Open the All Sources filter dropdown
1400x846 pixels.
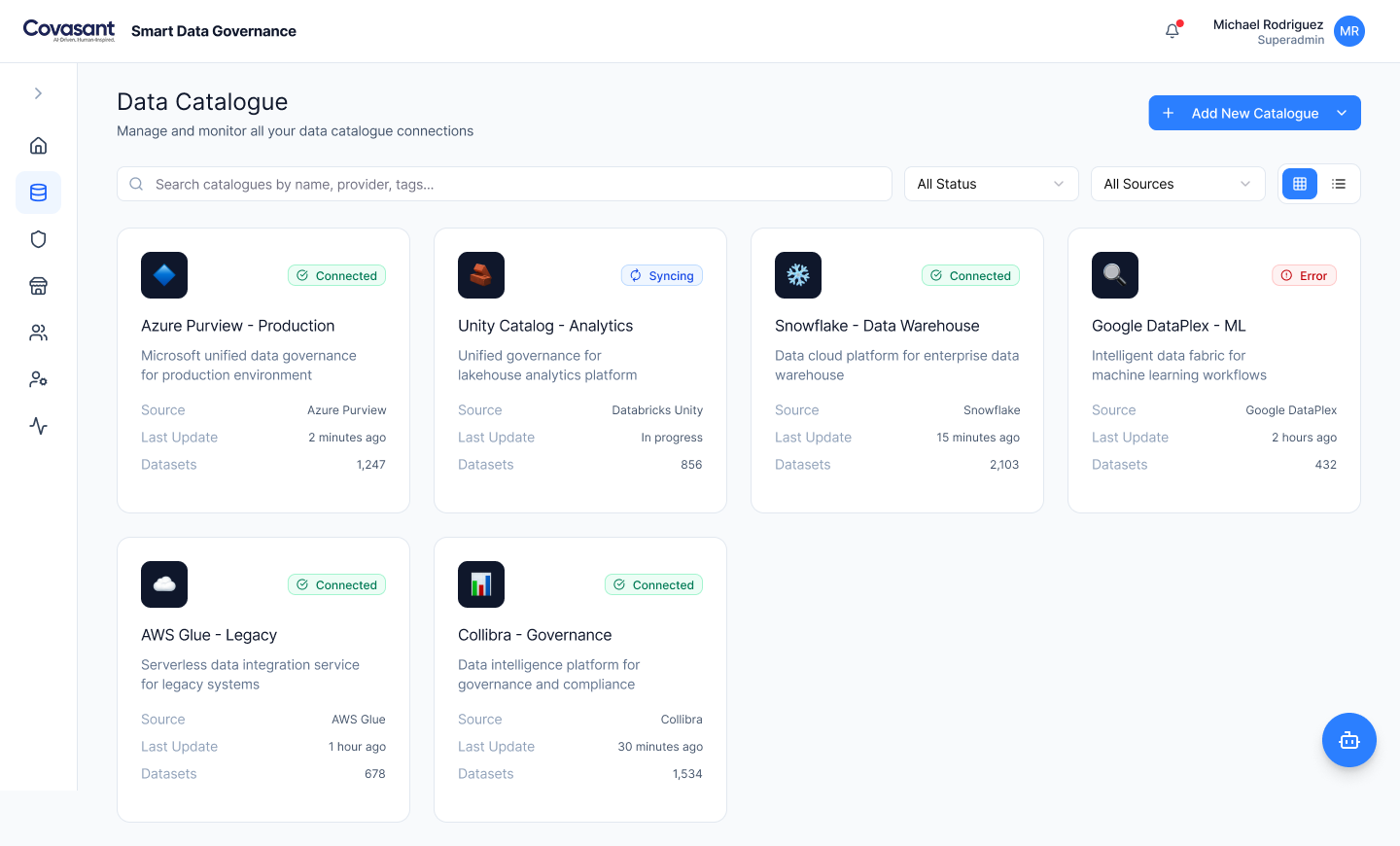tap(1177, 184)
